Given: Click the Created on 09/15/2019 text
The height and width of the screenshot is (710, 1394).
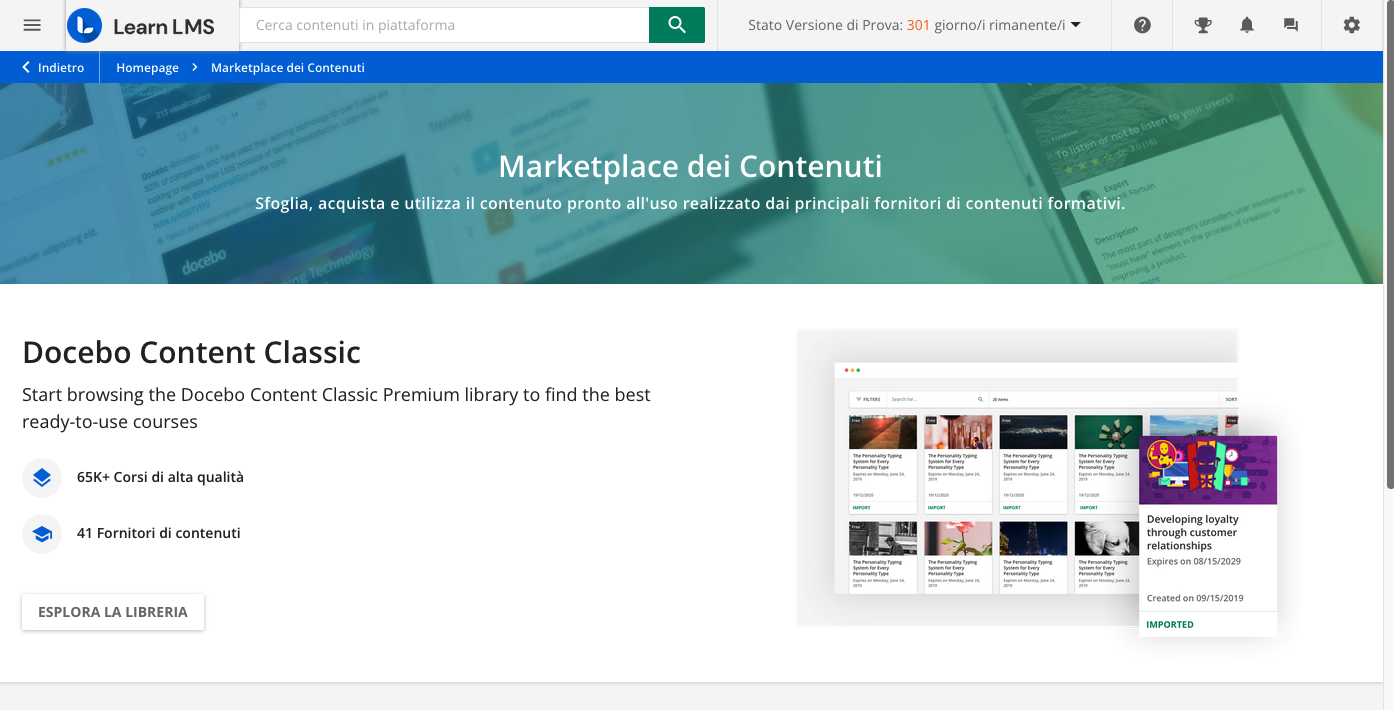Looking at the screenshot, I should 1195,598.
